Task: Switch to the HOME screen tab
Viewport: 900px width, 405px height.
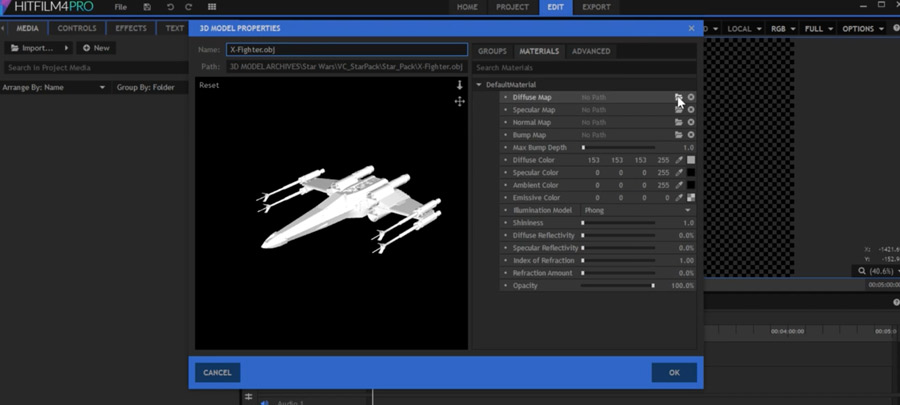Action: (468, 7)
